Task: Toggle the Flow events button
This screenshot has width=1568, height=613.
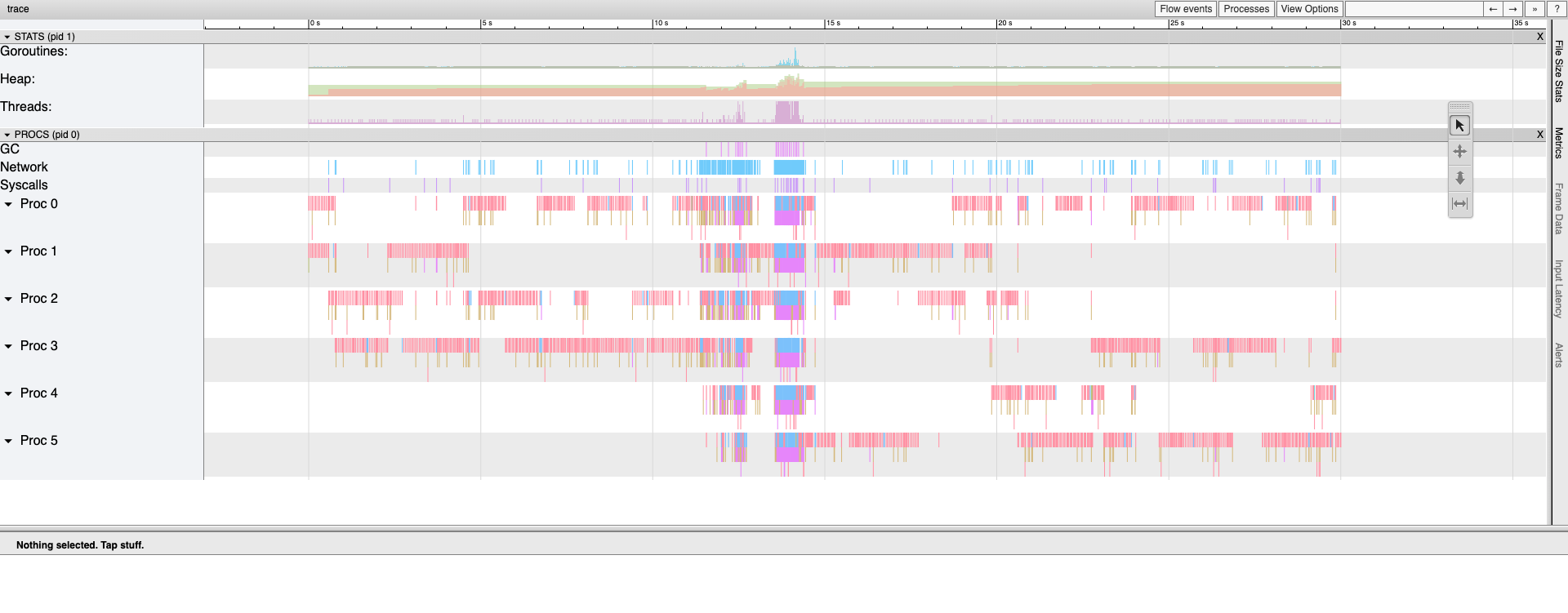Action: (1186, 9)
